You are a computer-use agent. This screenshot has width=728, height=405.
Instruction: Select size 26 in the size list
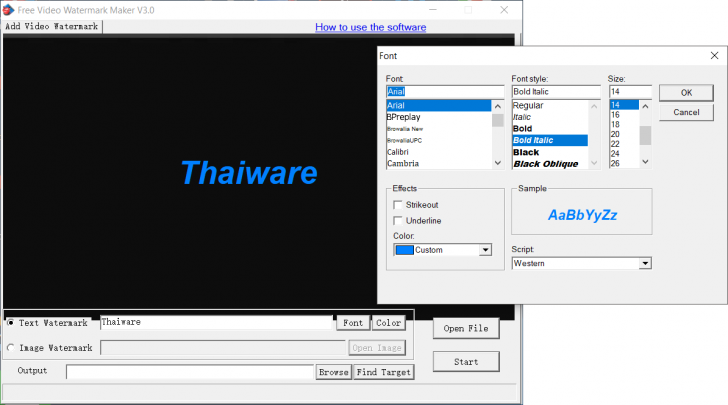pos(624,163)
